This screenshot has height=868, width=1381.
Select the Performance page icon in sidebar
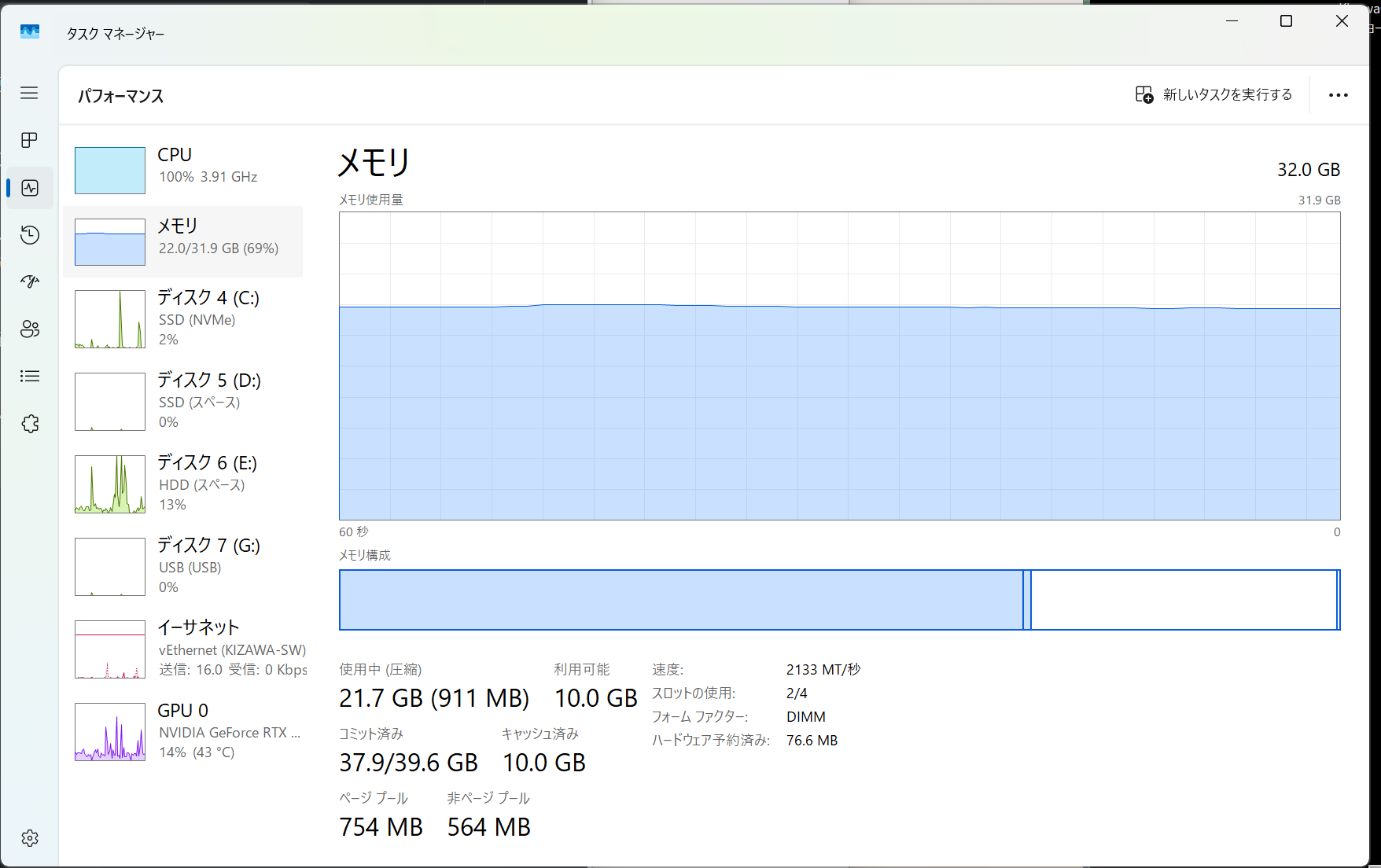coord(30,188)
